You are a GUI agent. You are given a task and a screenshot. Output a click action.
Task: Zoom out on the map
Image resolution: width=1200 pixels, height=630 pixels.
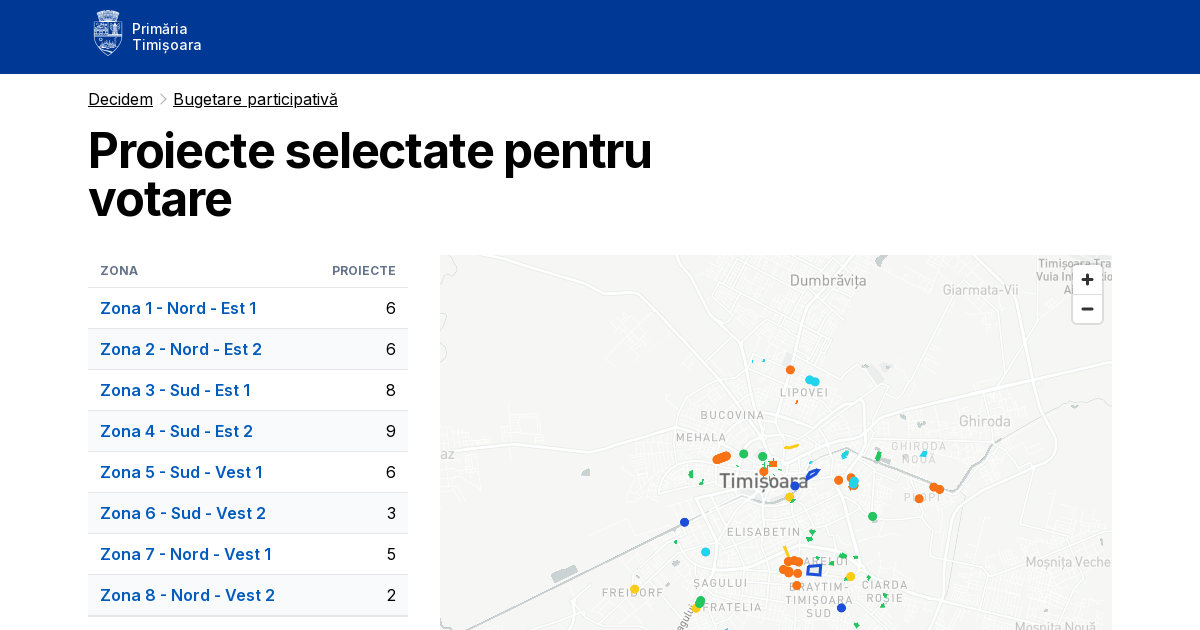click(1087, 309)
